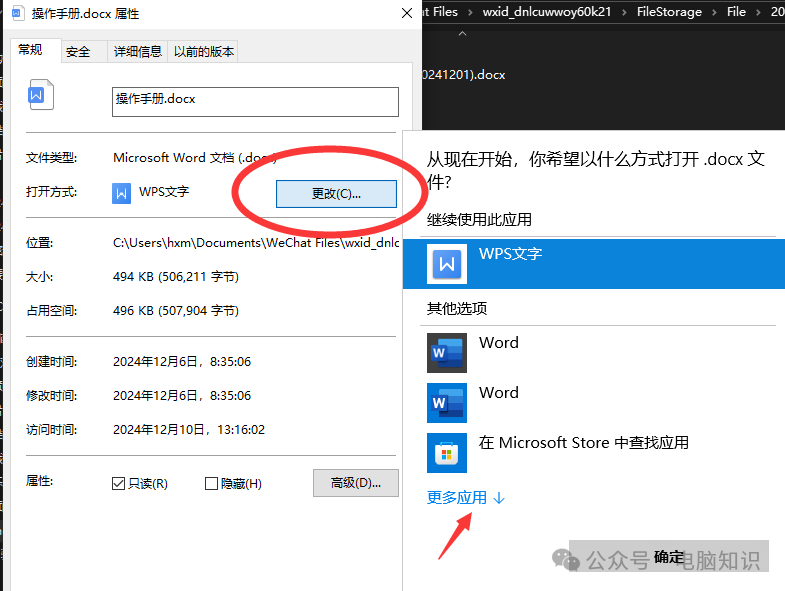
Task: Select the blue-background Word icon option
Action: coord(447,403)
